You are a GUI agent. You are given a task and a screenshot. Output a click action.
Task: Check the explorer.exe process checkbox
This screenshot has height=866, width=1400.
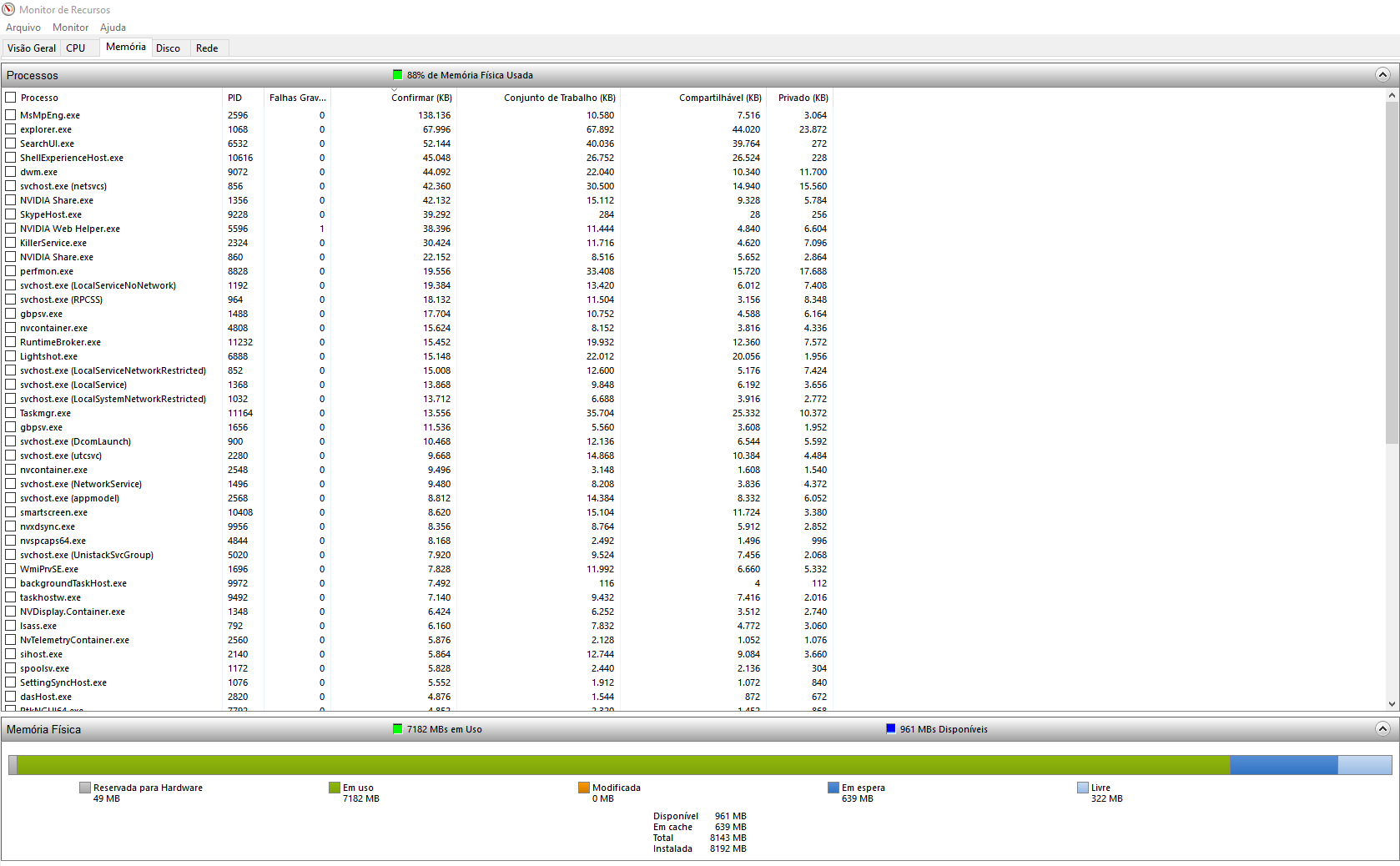[x=11, y=129]
